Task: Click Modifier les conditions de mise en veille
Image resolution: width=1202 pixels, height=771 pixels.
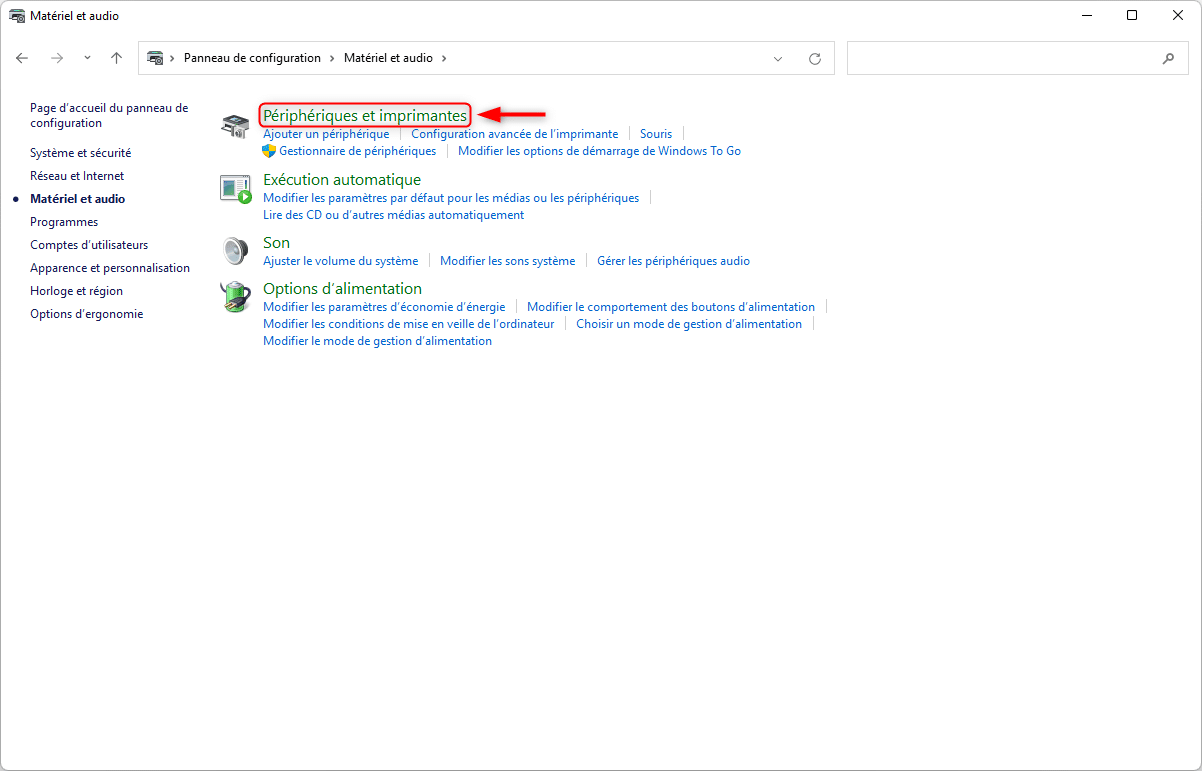Action: (x=408, y=324)
